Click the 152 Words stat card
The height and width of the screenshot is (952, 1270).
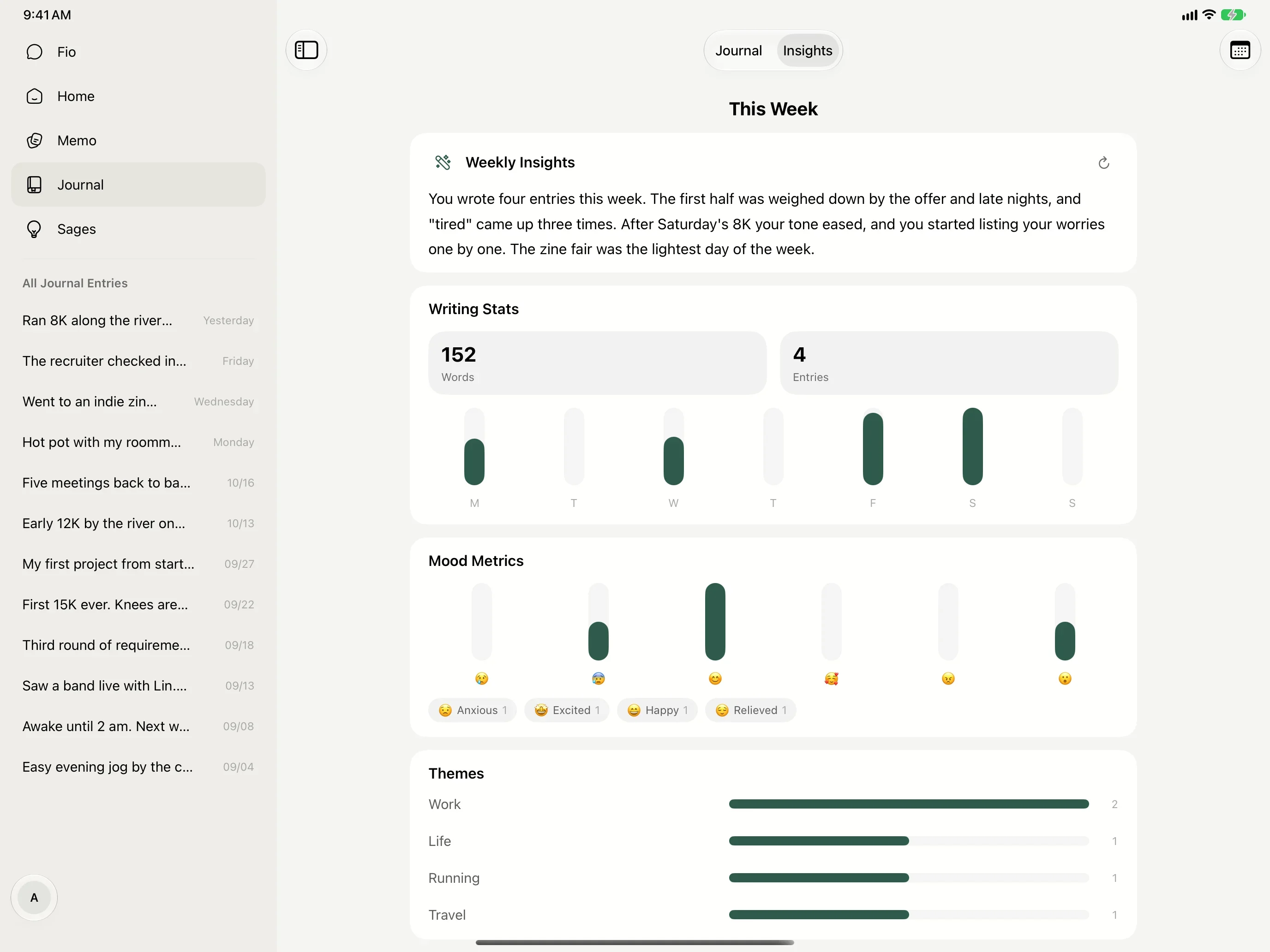(597, 363)
